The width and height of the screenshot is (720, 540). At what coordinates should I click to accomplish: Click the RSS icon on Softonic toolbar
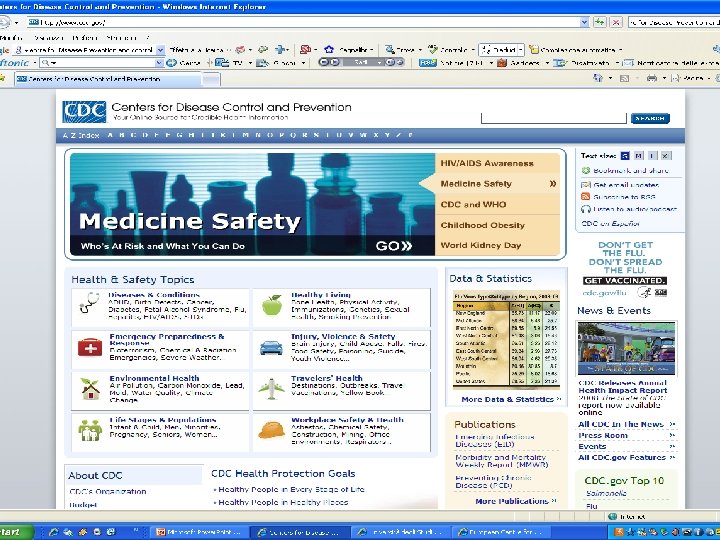click(428, 62)
